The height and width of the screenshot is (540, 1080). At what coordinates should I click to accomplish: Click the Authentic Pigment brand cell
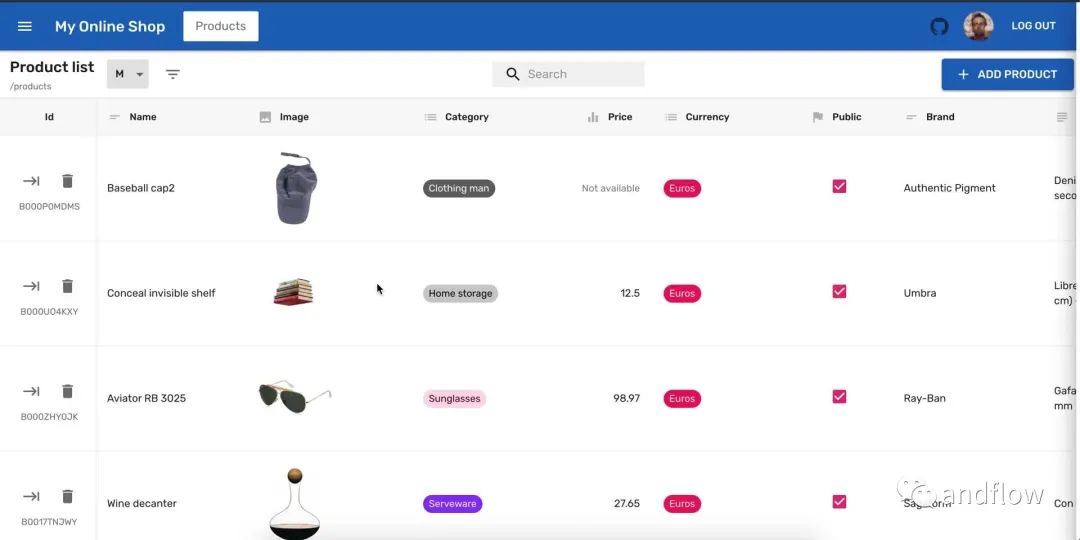(x=949, y=188)
